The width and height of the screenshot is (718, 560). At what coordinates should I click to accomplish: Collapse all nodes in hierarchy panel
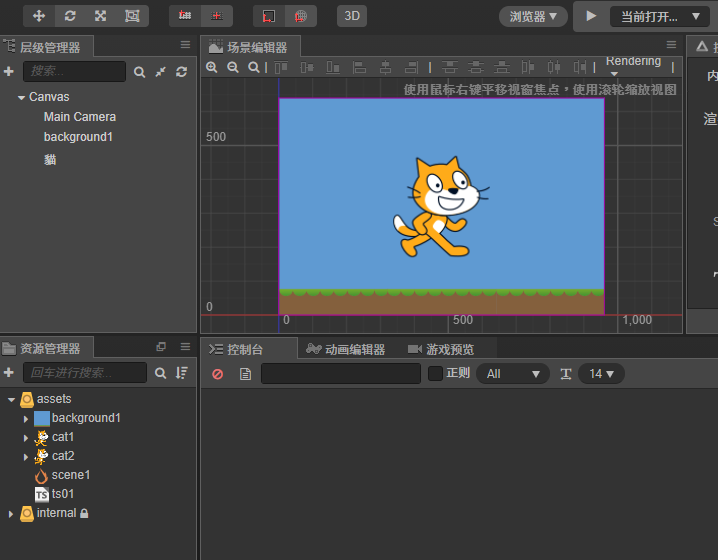tap(160, 72)
